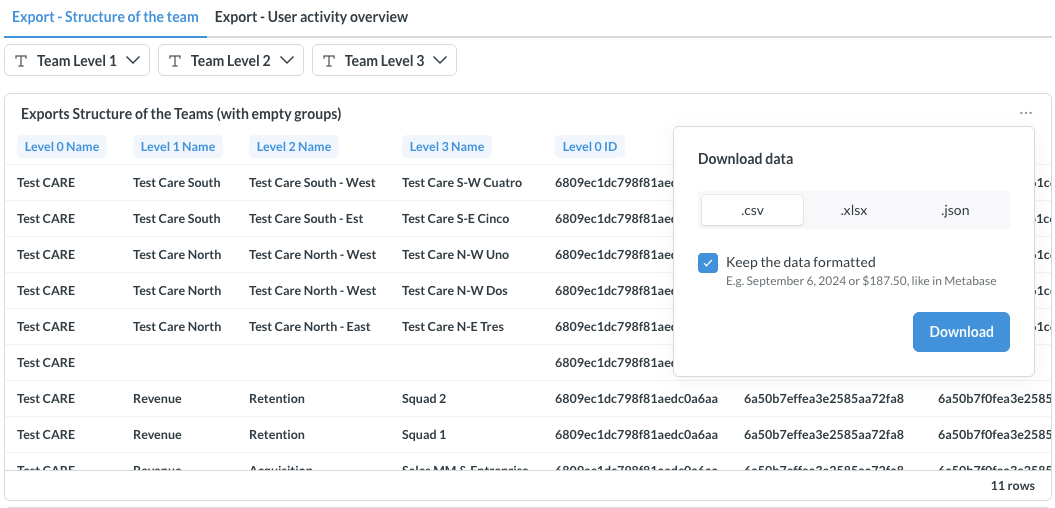Image resolution: width=1055 pixels, height=508 pixels.
Task: Select cell Test Care S-E Cinco
Action: [456, 219]
